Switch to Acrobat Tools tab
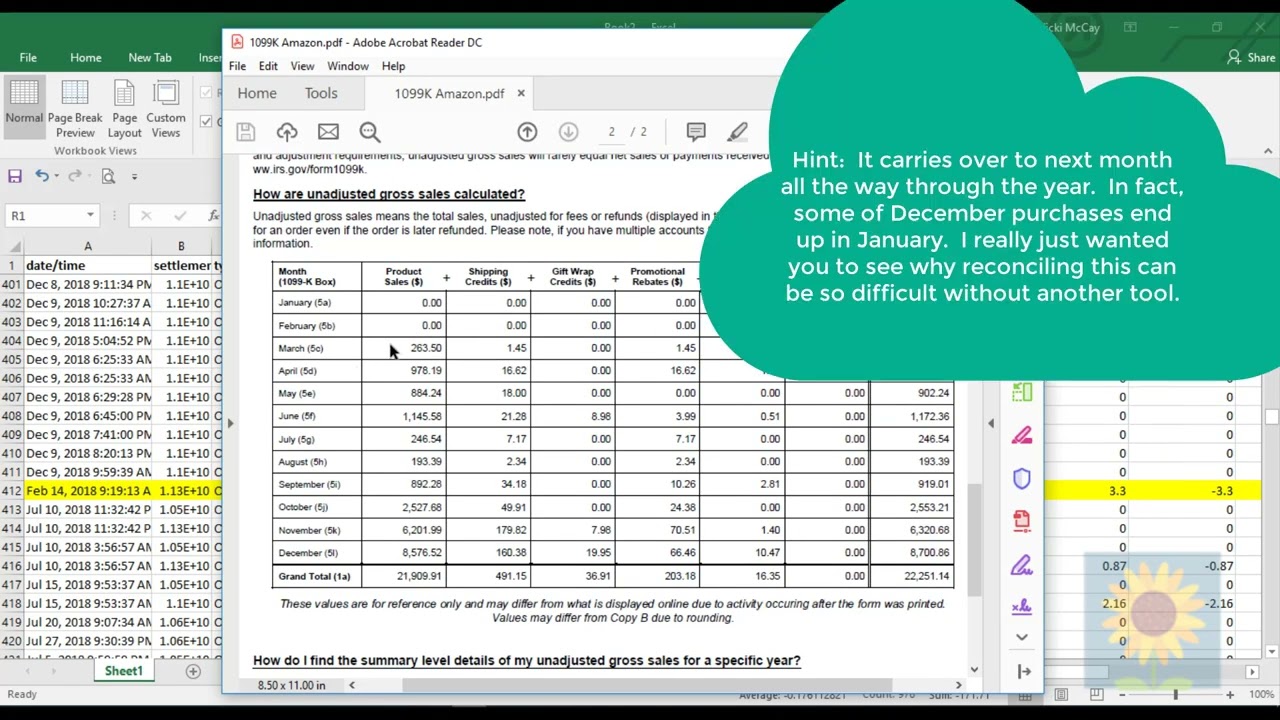This screenshot has height=720, width=1280. click(x=321, y=93)
